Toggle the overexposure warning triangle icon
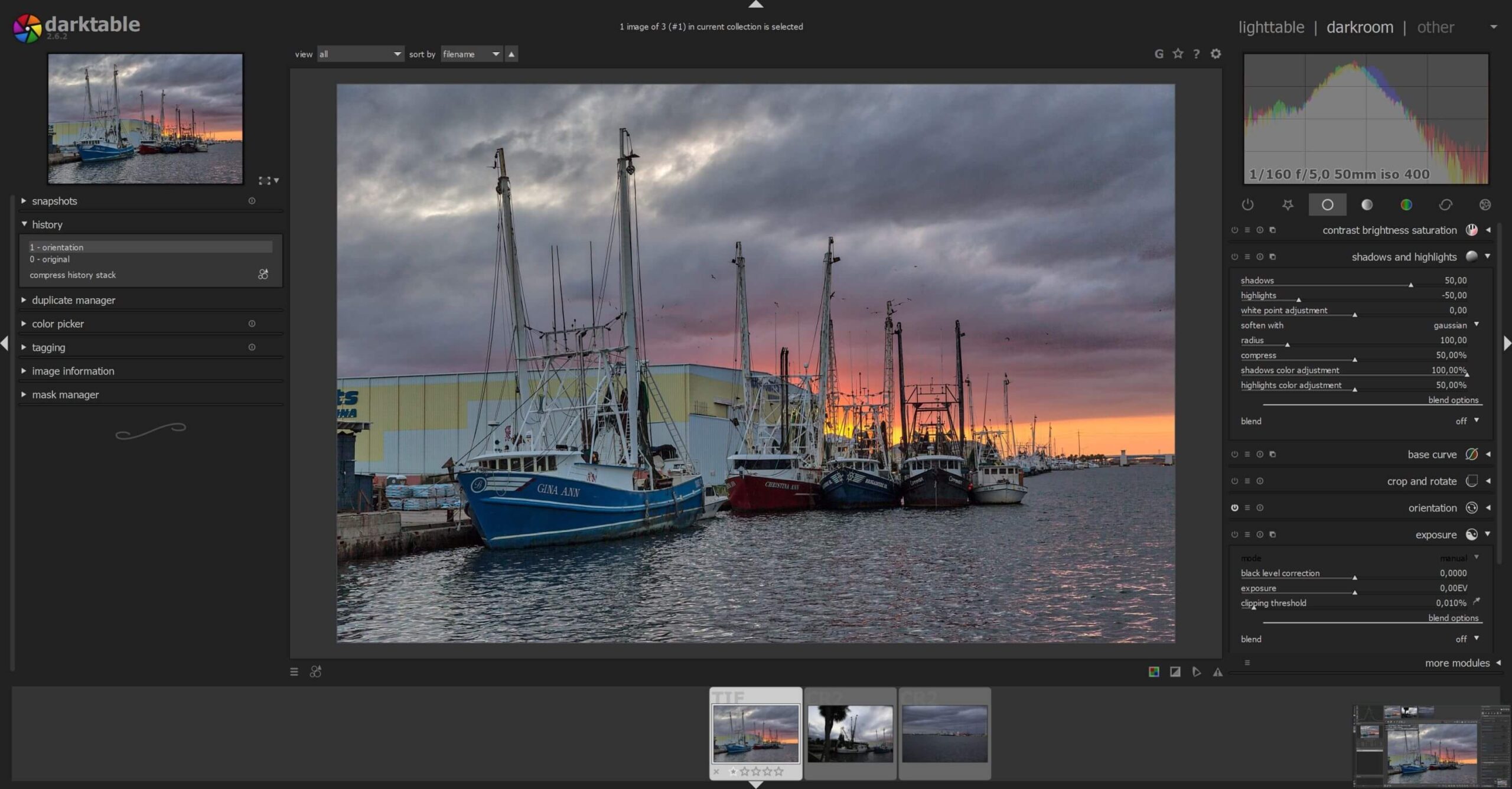The height and width of the screenshot is (789, 1512). point(1217,671)
